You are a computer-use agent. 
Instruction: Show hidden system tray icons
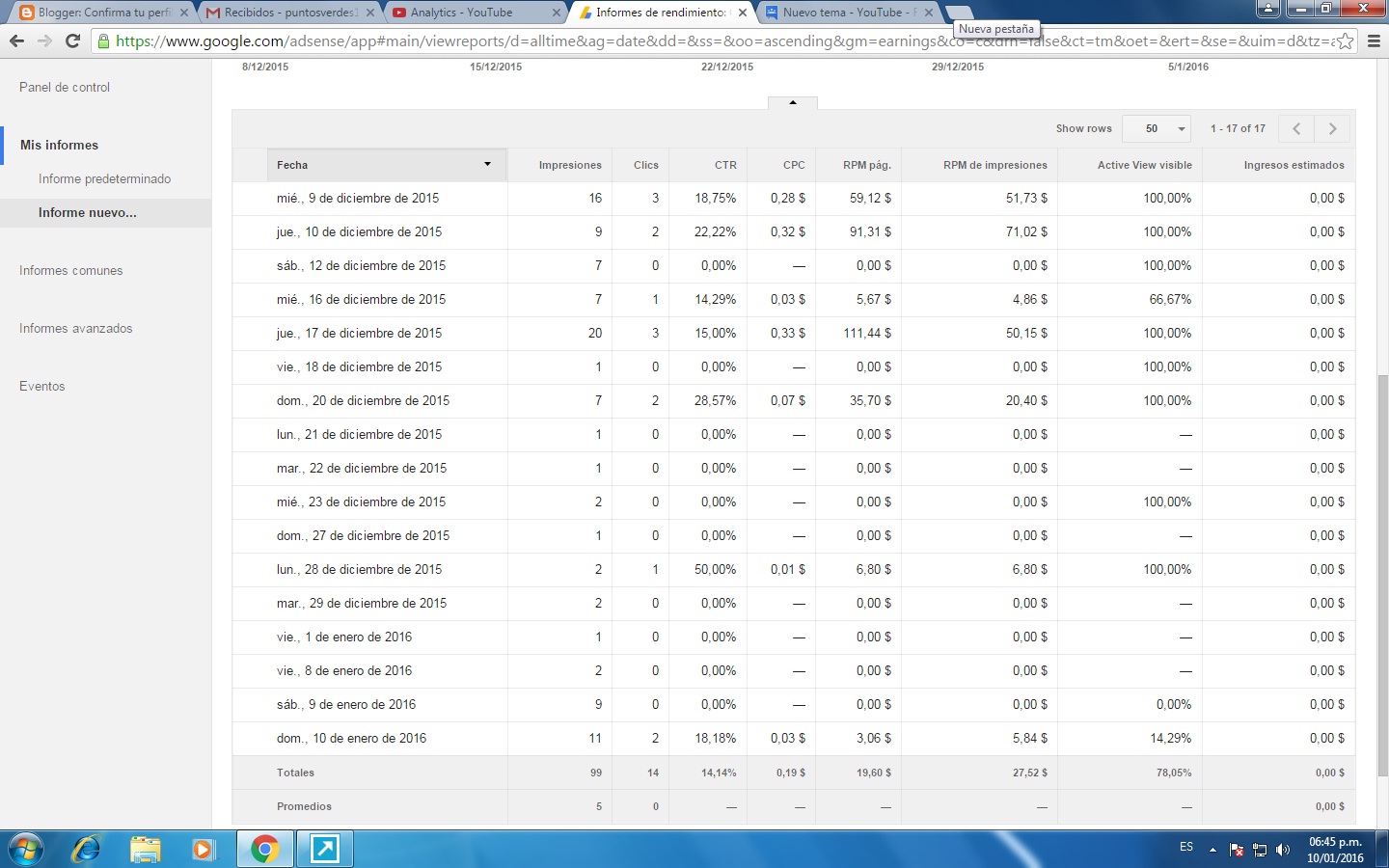pos(1213,850)
